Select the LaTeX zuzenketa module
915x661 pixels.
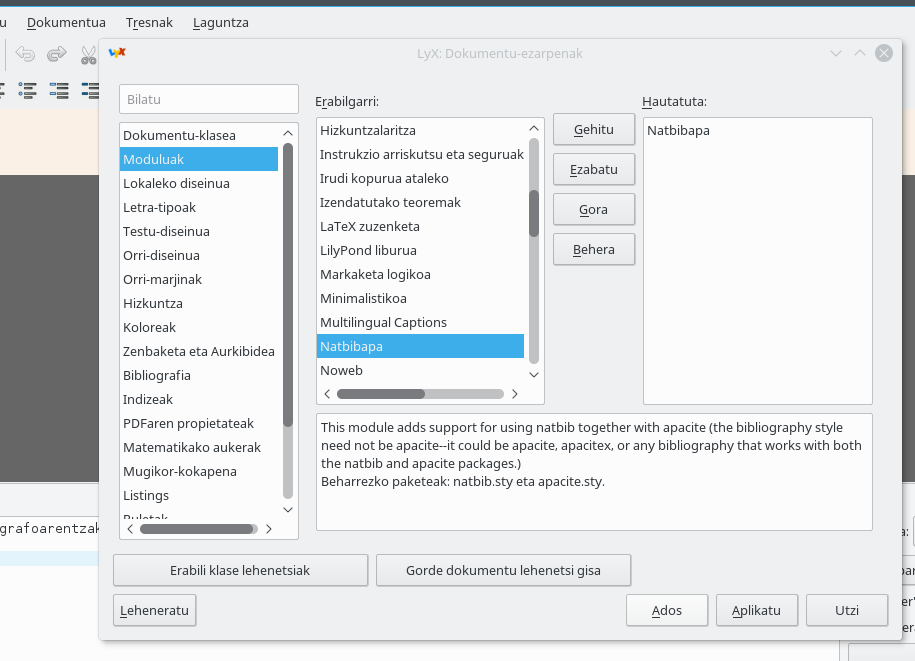point(420,226)
